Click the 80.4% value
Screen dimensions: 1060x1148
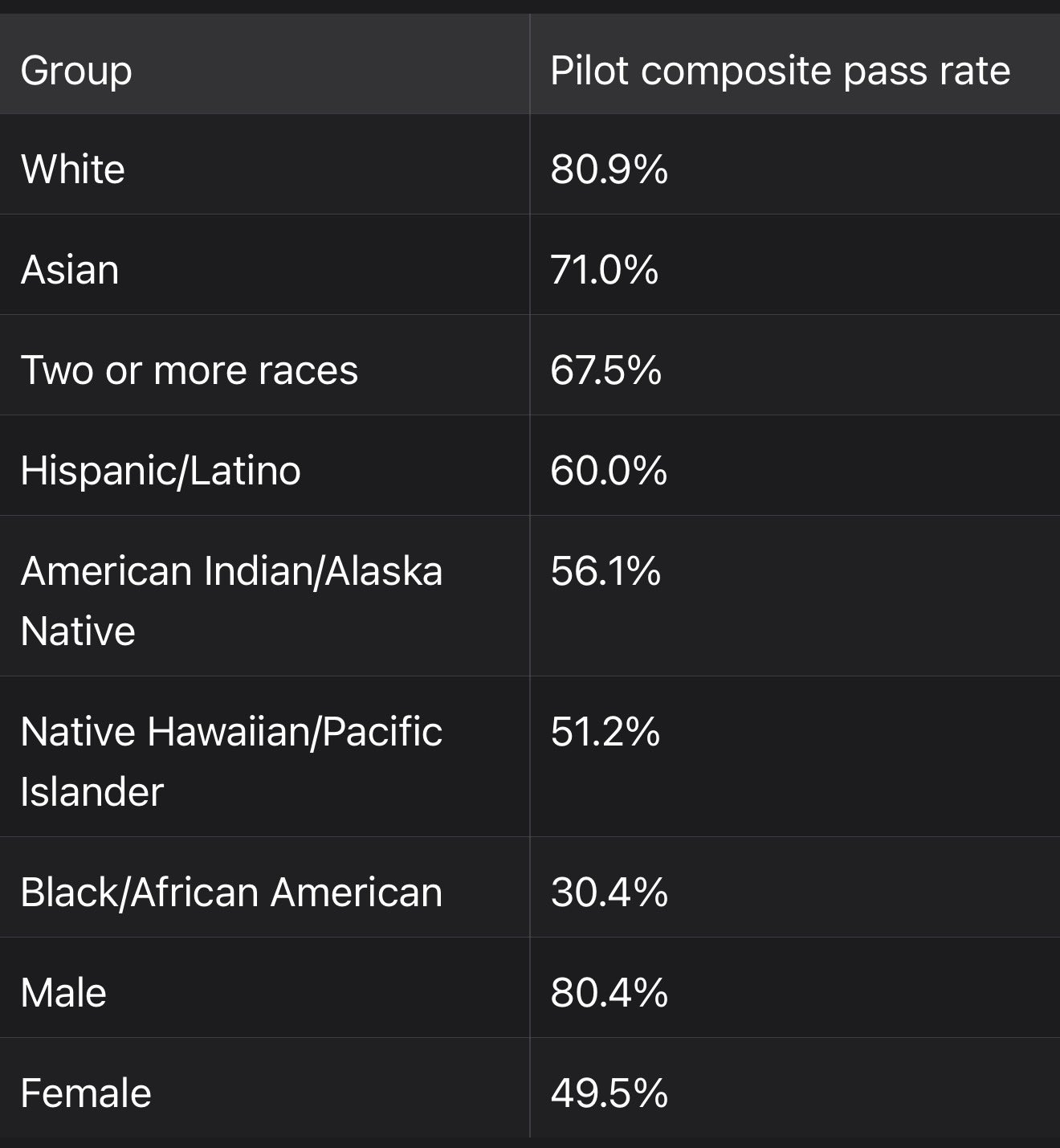[x=609, y=993]
